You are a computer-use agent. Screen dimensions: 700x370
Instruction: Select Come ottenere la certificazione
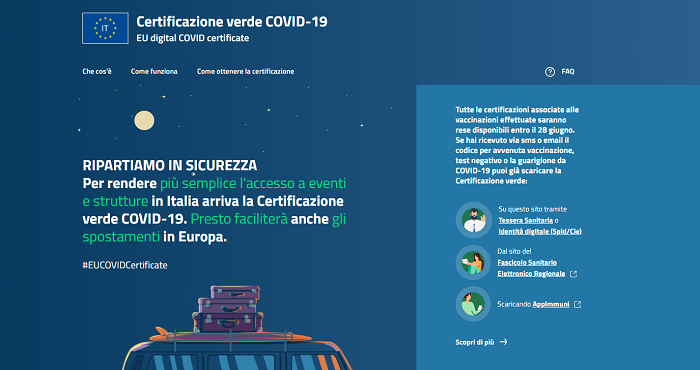(246, 71)
